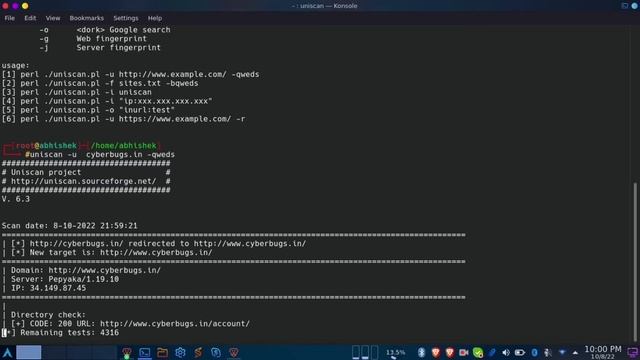Open the green checkmark updates tray icon

[x=478, y=352]
